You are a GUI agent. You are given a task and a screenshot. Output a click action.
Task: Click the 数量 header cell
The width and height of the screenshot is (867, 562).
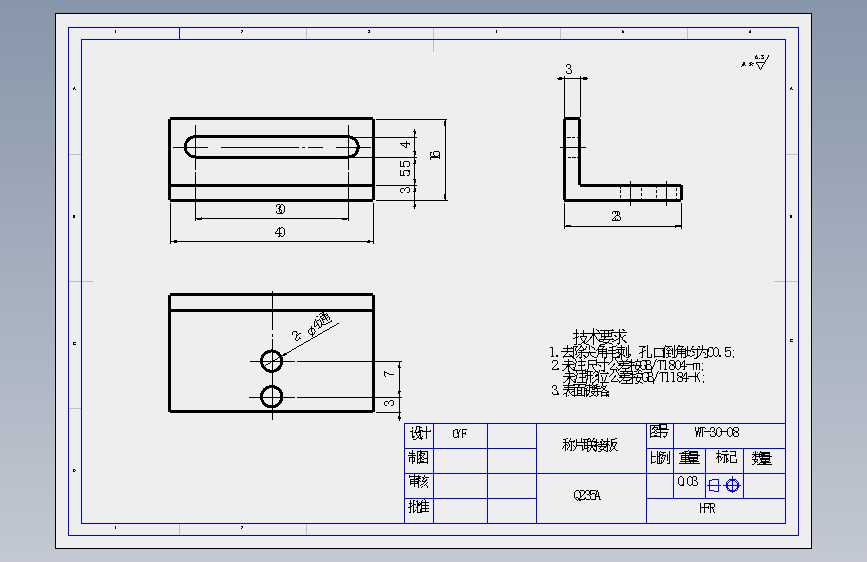click(764, 459)
